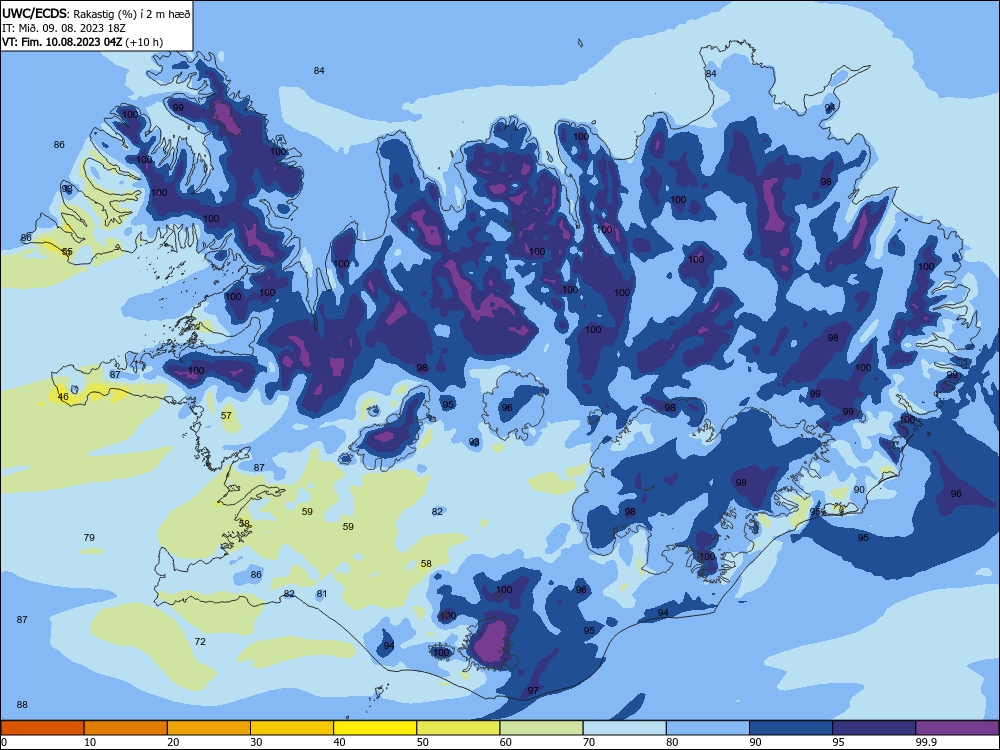Select the orange 10–20 legend color box
The height and width of the screenshot is (750, 1000).
(x=126, y=728)
